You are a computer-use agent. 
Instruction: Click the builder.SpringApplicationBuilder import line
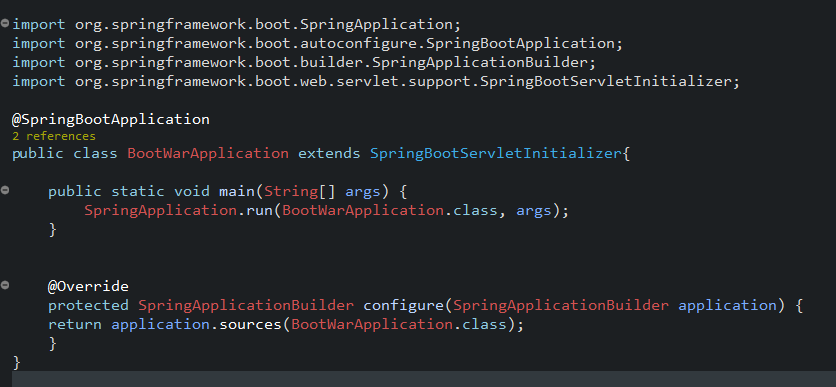304,63
